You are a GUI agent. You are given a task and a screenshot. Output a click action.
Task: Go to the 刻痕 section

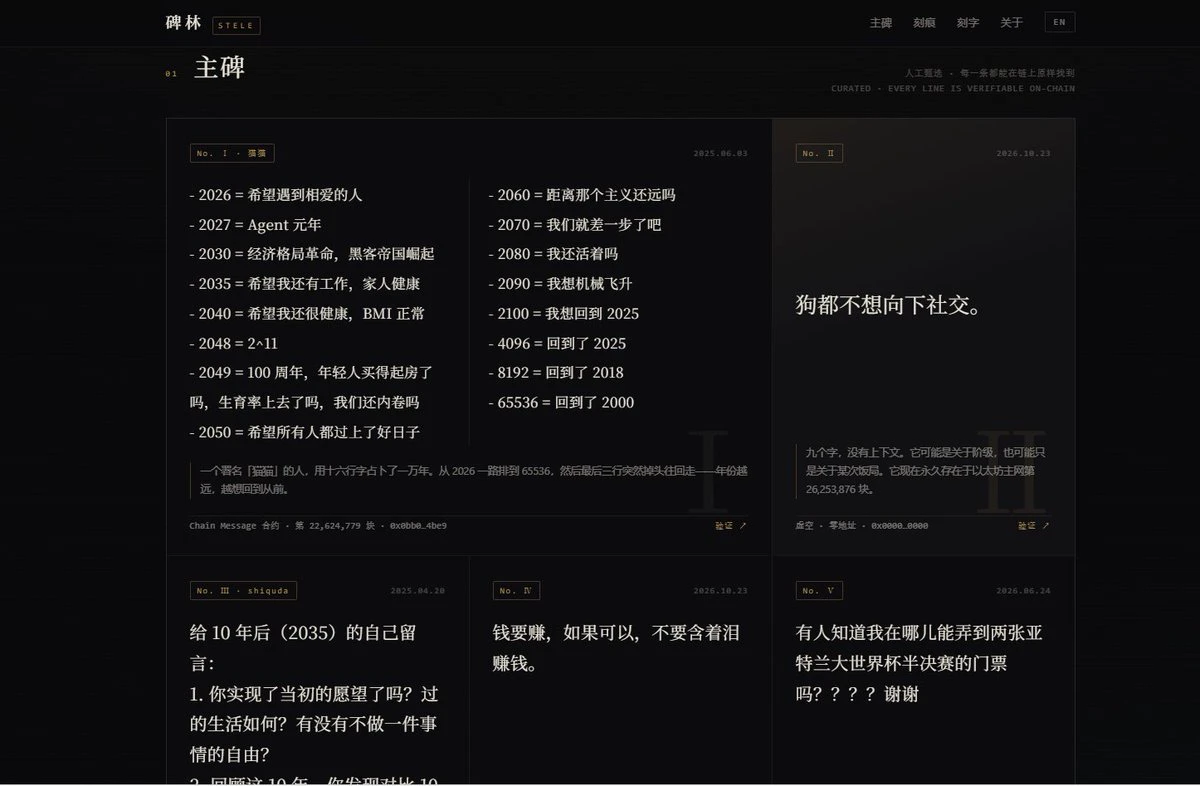coord(924,23)
